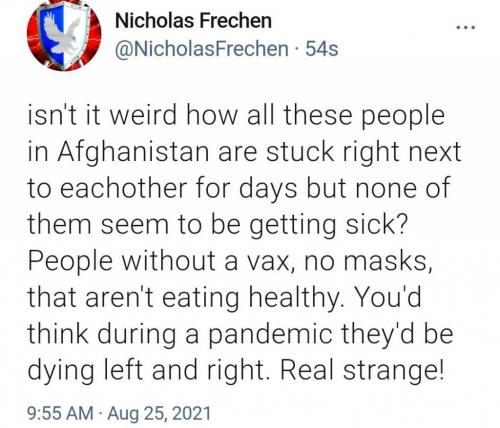Click the word vax in tweet text
This screenshot has width=500, height=428.
point(270,262)
